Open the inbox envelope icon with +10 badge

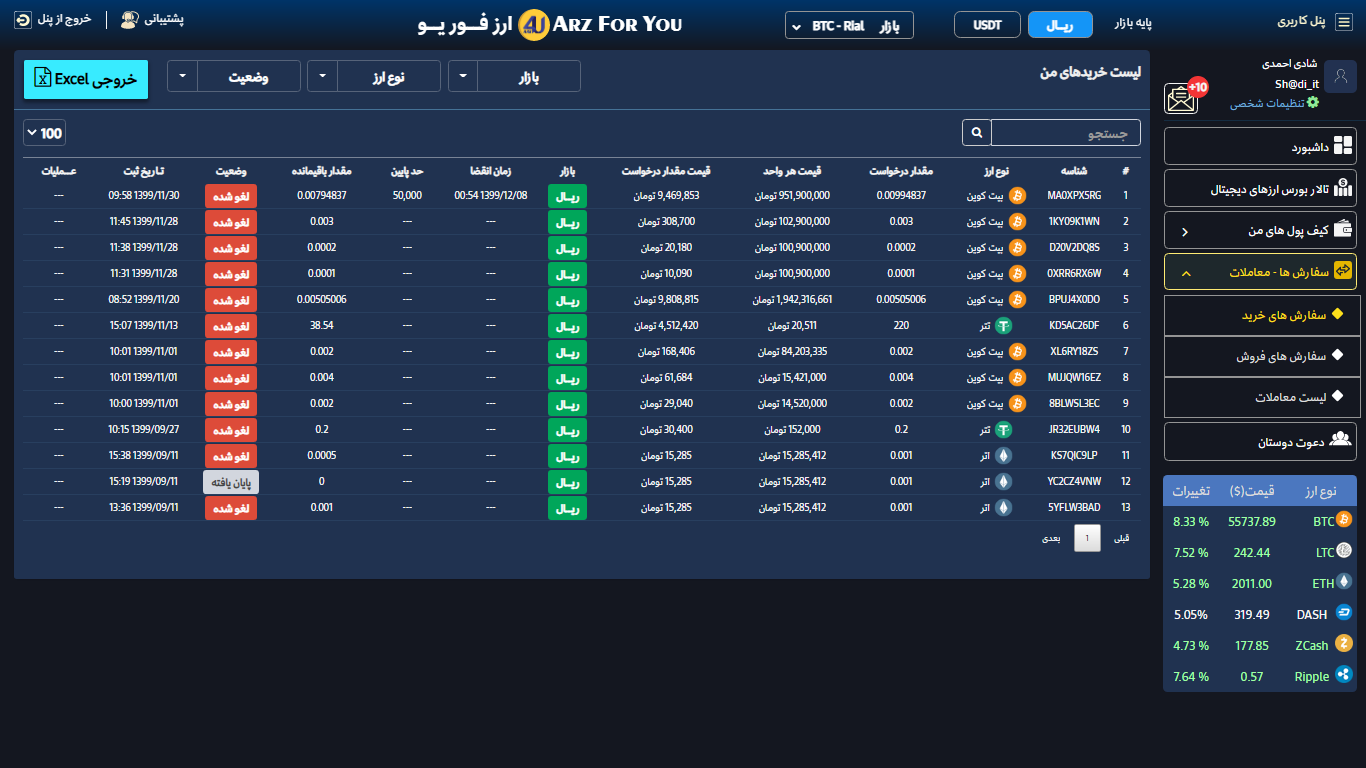point(1183,97)
